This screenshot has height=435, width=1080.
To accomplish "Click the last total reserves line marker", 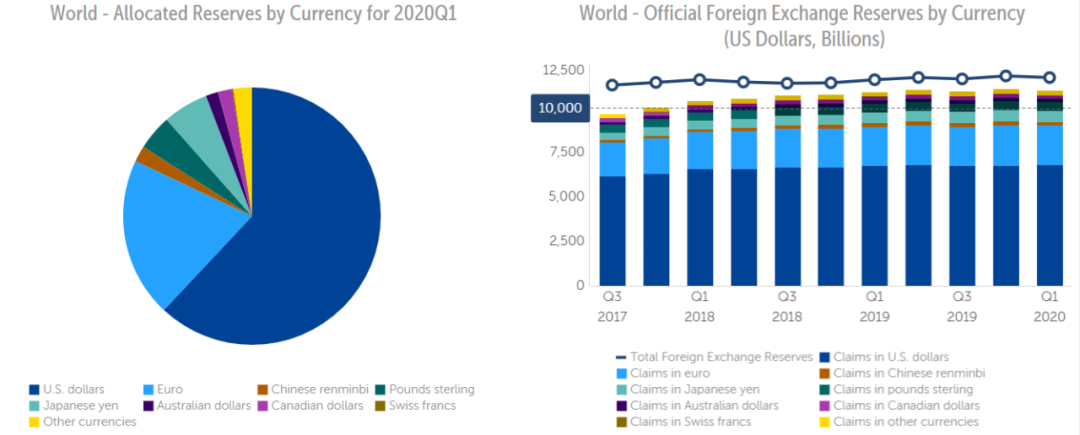I will pos(1049,77).
